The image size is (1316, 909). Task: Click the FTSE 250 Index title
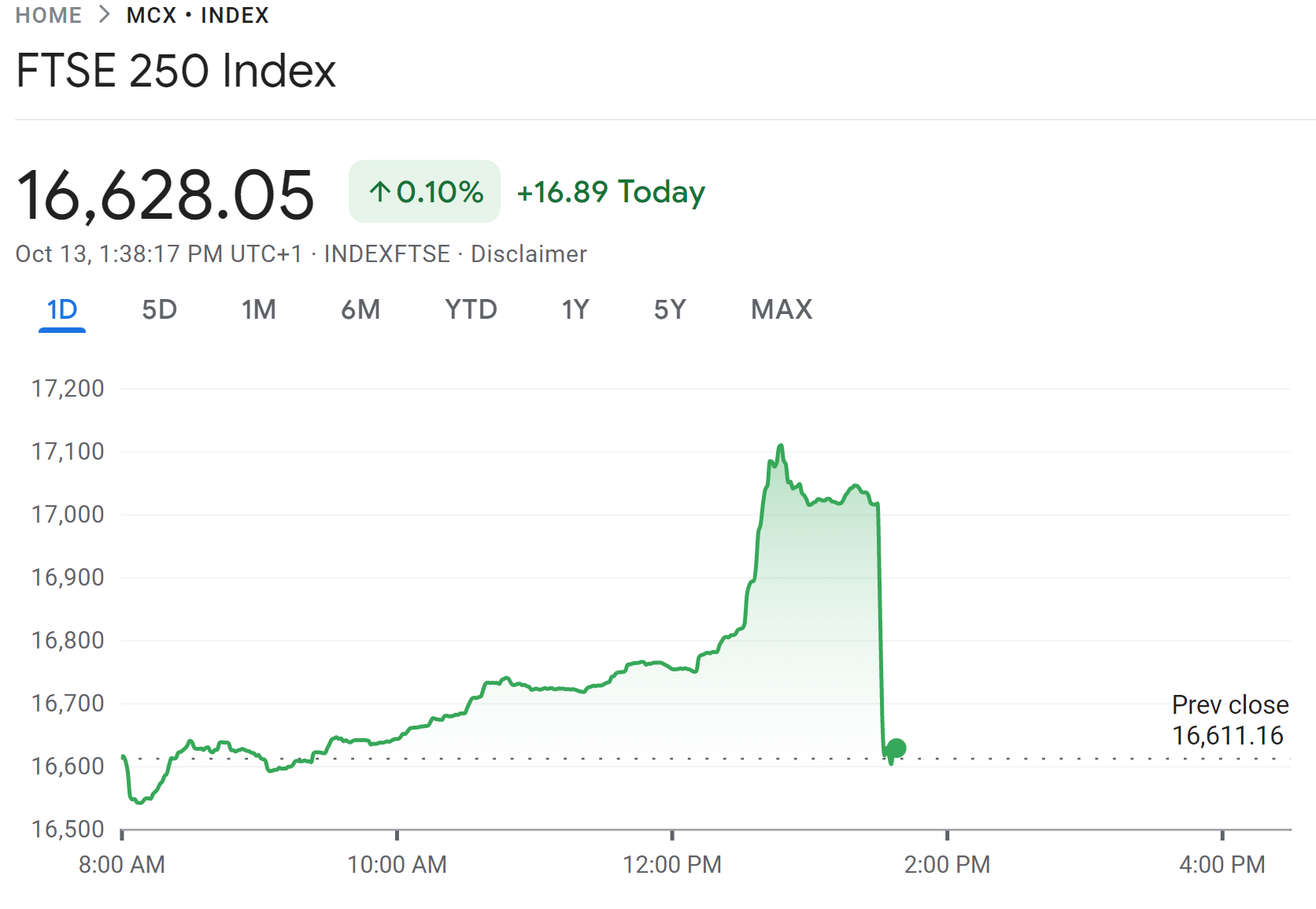(176, 71)
